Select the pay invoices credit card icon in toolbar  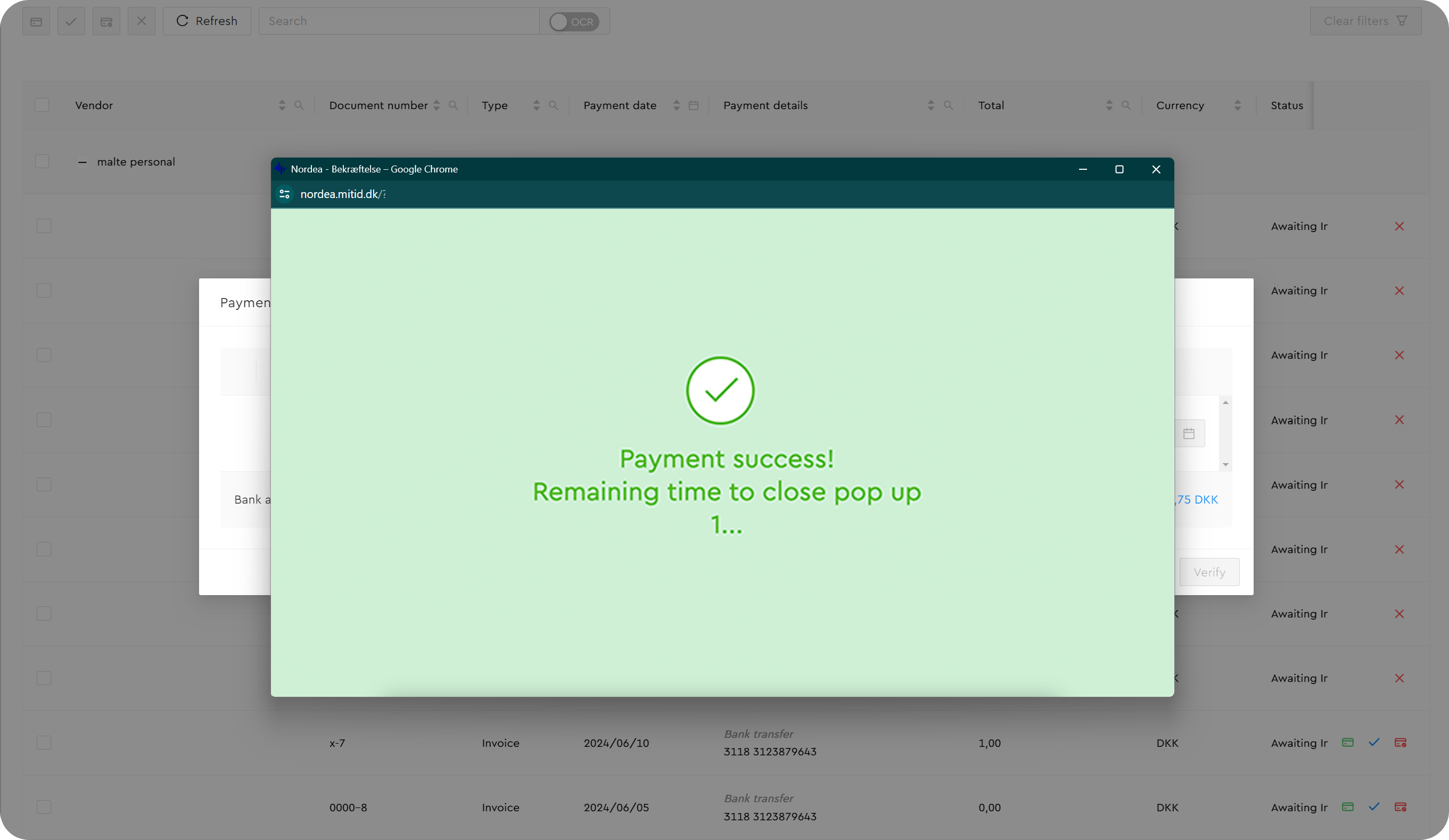click(36, 21)
